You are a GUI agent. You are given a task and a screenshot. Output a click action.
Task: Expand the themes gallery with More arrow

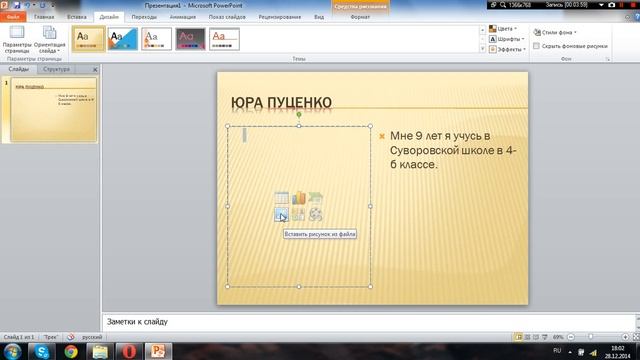click(x=482, y=49)
